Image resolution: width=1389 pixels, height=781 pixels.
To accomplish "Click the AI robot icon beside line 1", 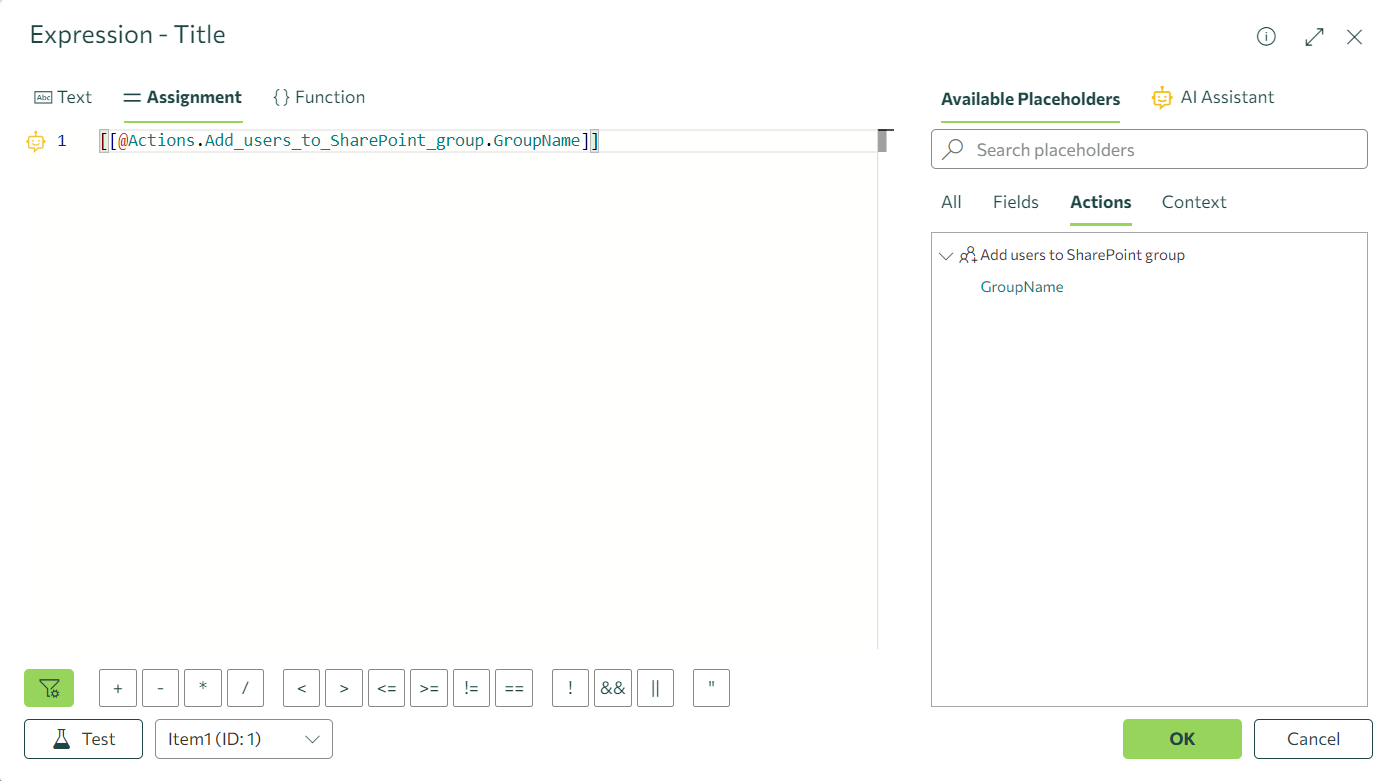I will (36, 141).
